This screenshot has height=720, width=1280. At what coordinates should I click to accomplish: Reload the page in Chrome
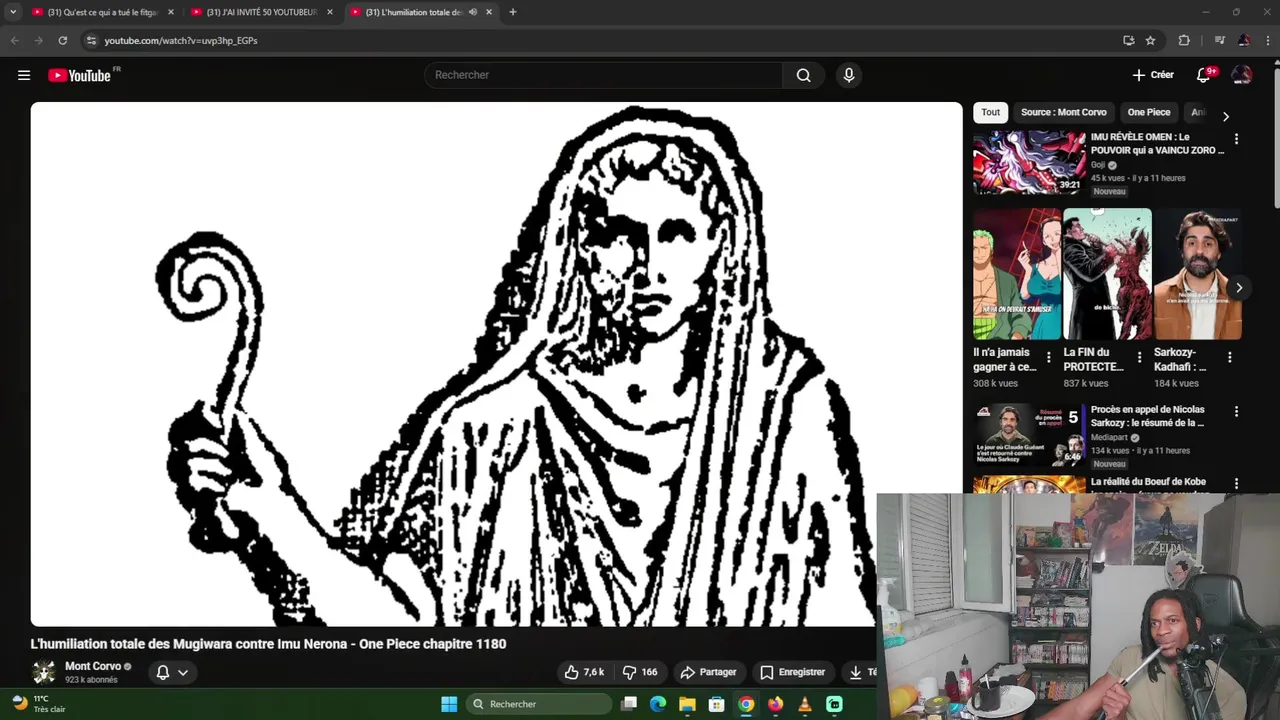point(62,40)
